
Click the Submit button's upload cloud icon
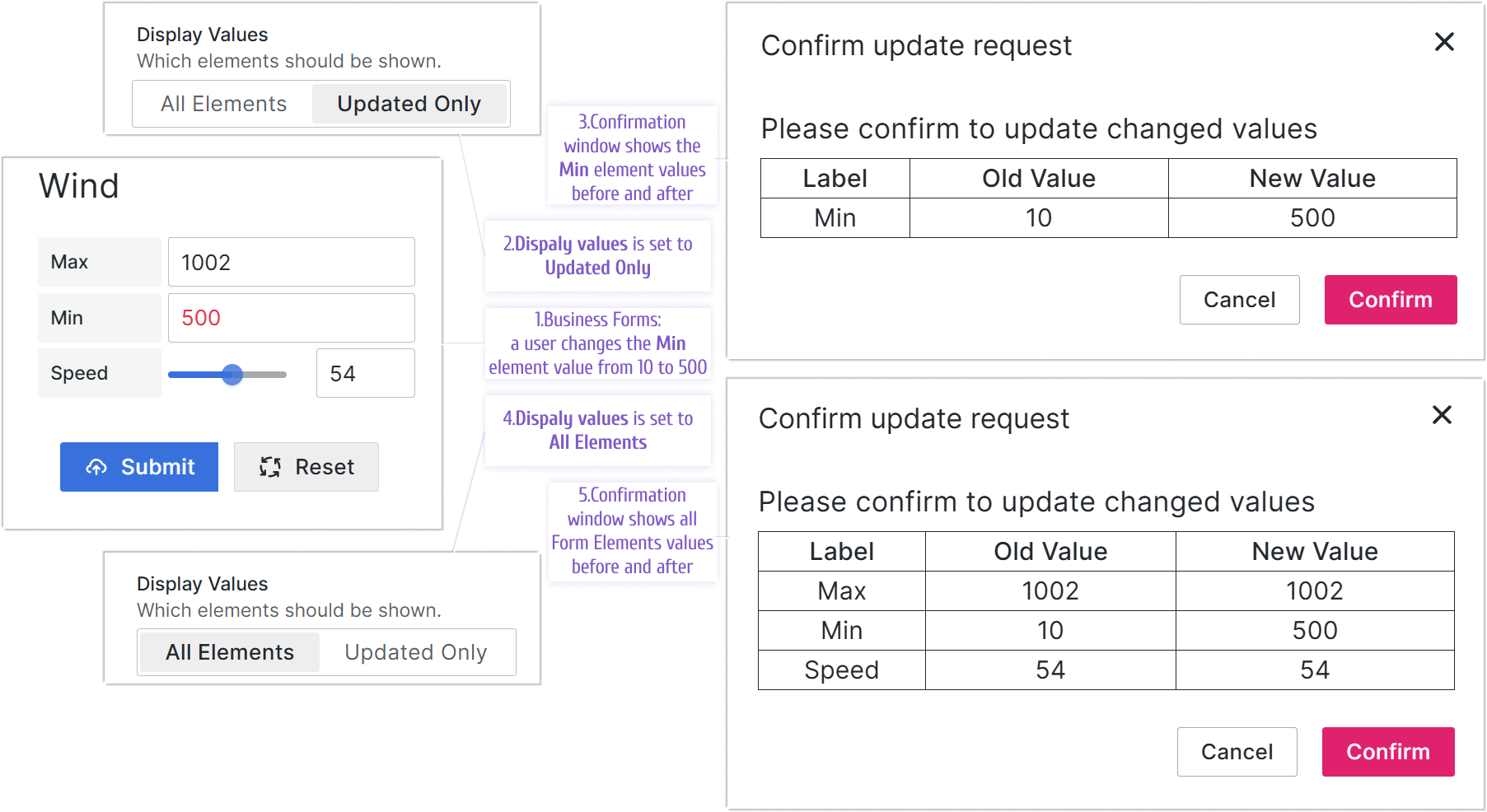tap(96, 468)
